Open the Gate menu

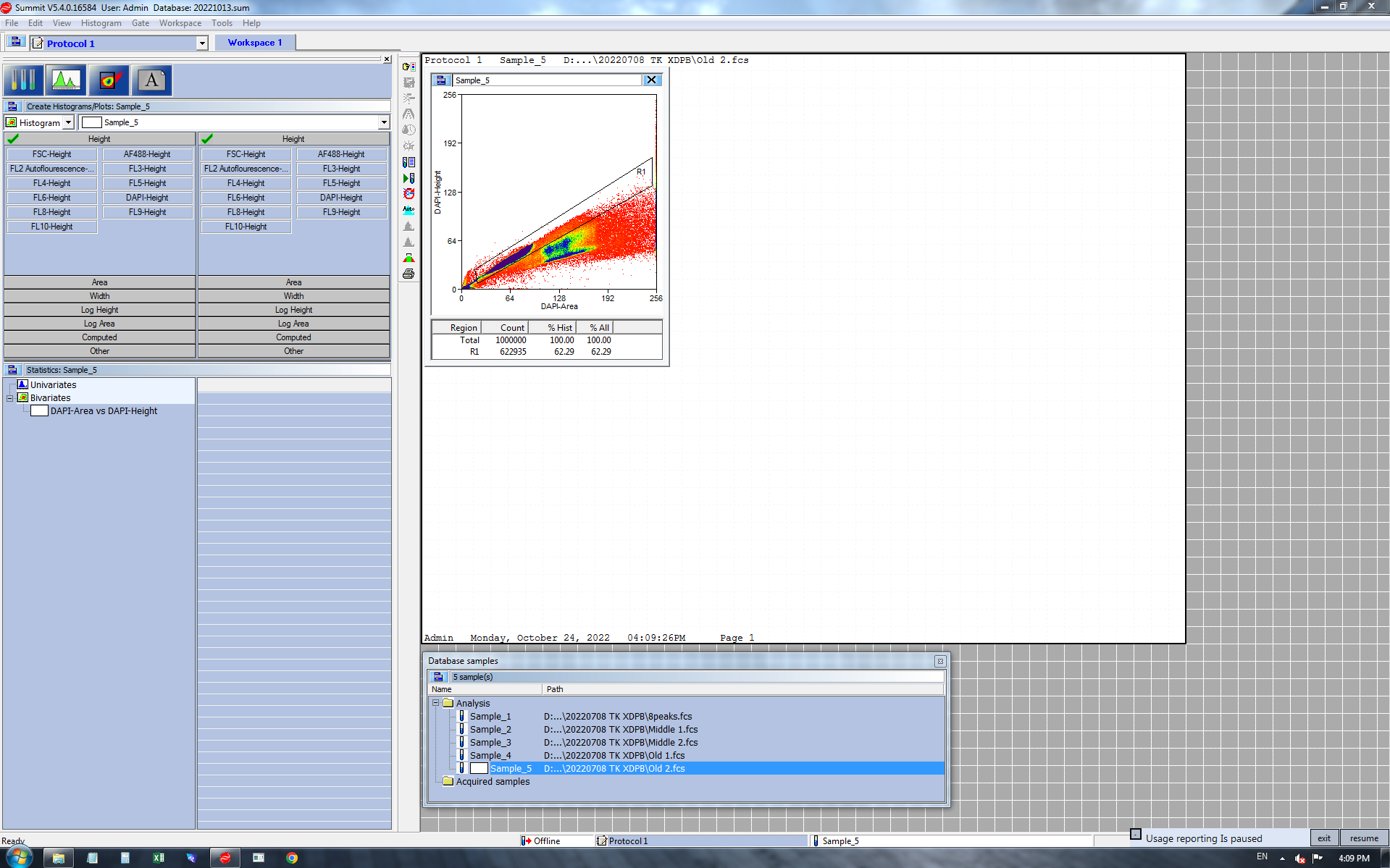(140, 23)
